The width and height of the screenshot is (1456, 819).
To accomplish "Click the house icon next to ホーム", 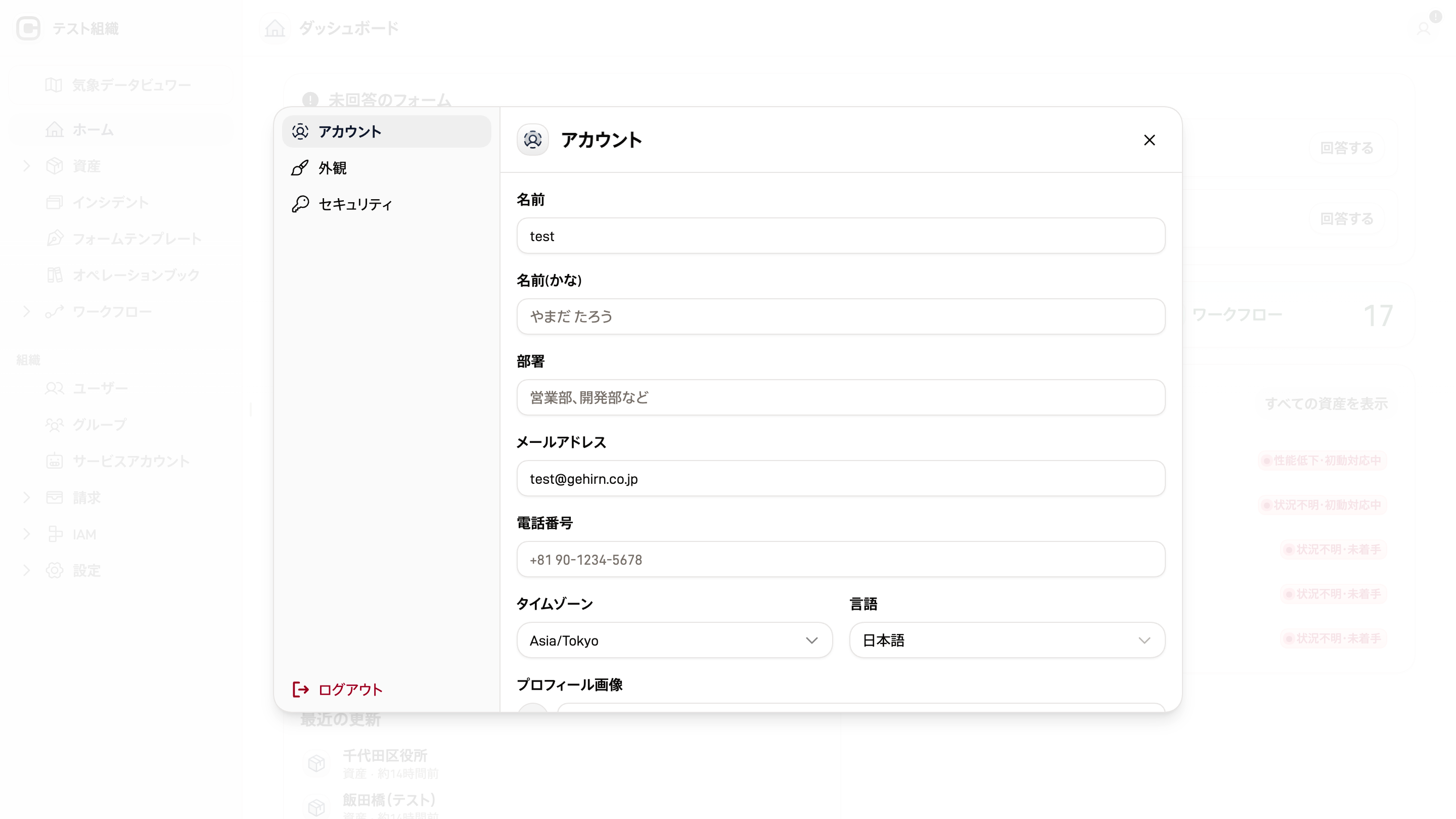I will click(54, 129).
